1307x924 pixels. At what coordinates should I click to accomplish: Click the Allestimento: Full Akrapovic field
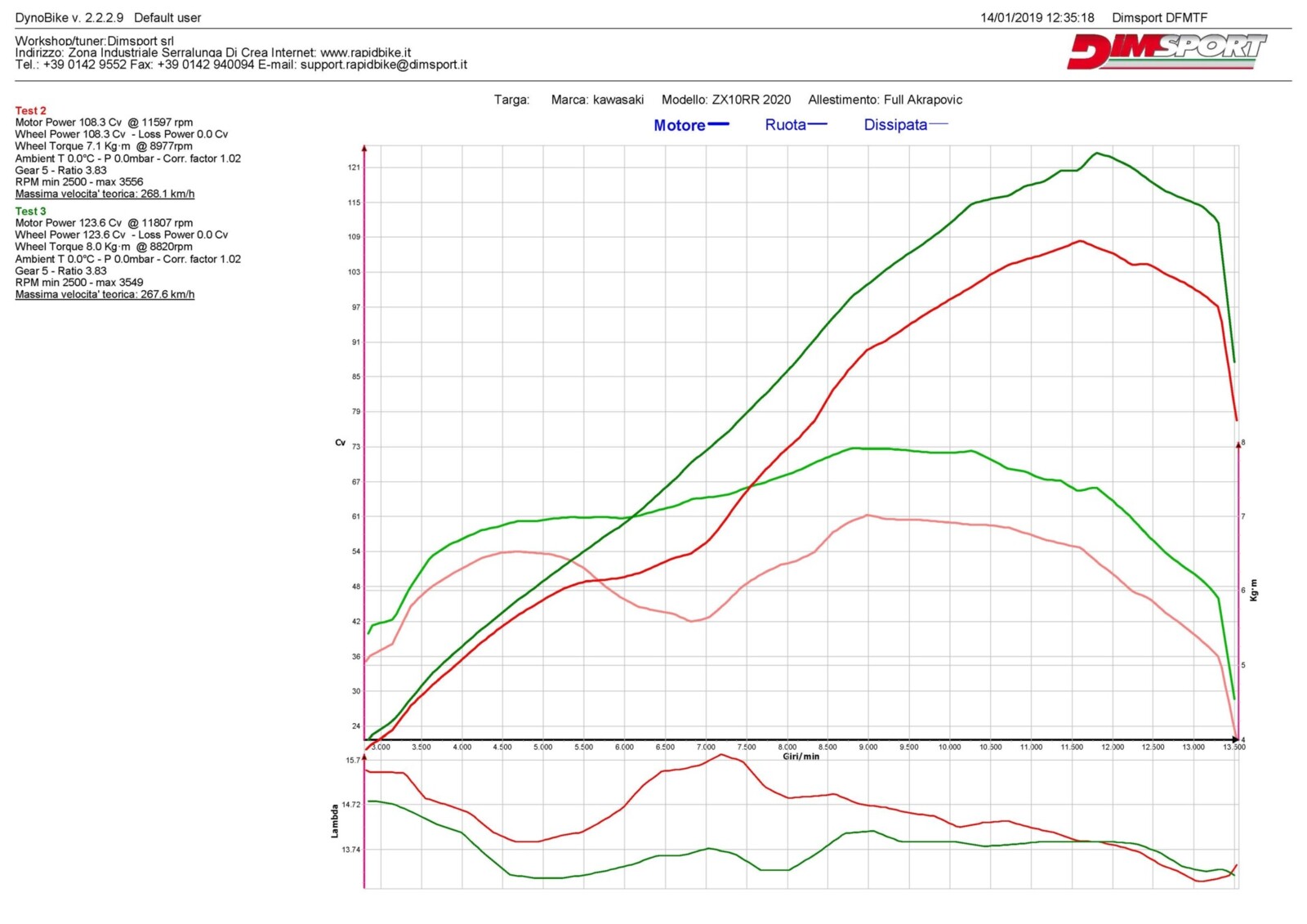pyautogui.click(x=885, y=100)
